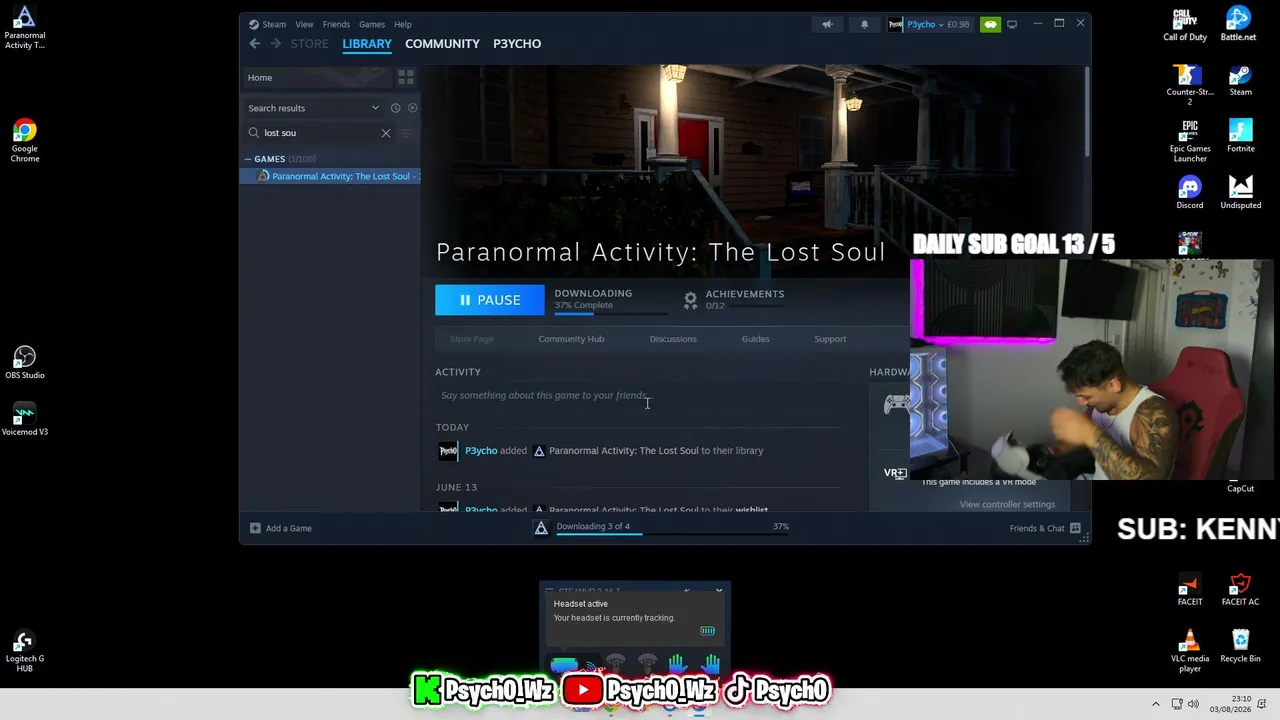
Task: Open FACEIT AC desktop shortcut
Action: tap(1241, 590)
